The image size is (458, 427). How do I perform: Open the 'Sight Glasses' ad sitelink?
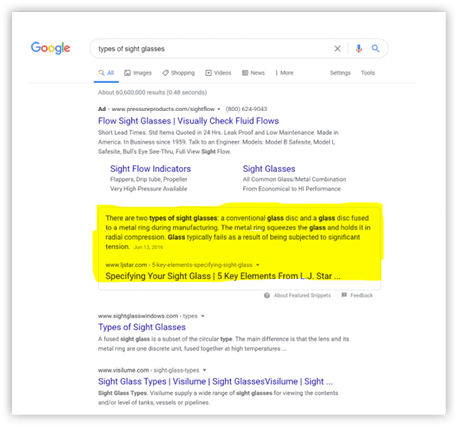tap(269, 169)
